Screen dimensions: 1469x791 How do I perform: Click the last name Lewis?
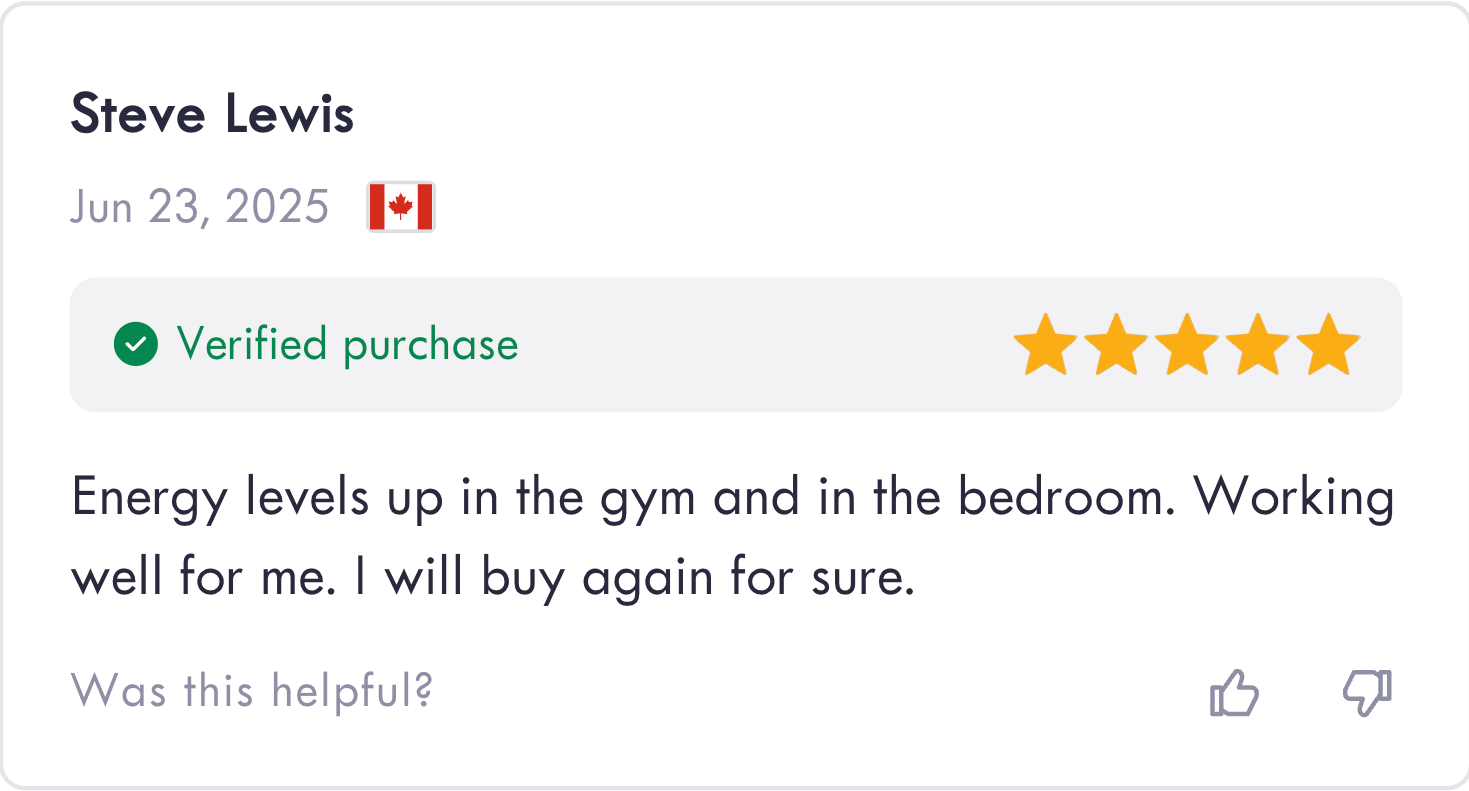(289, 115)
